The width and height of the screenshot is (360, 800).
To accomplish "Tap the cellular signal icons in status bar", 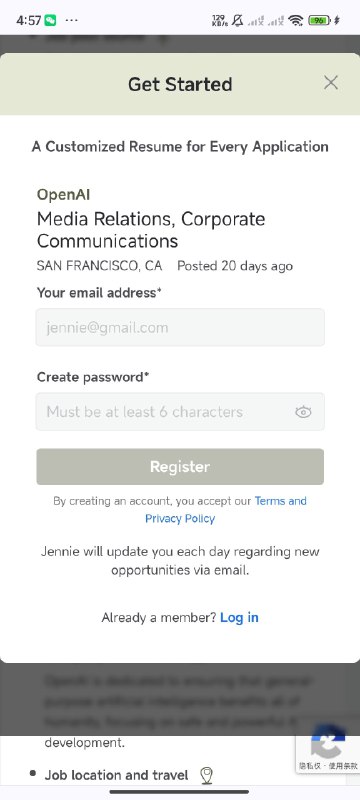I will 266,20.
